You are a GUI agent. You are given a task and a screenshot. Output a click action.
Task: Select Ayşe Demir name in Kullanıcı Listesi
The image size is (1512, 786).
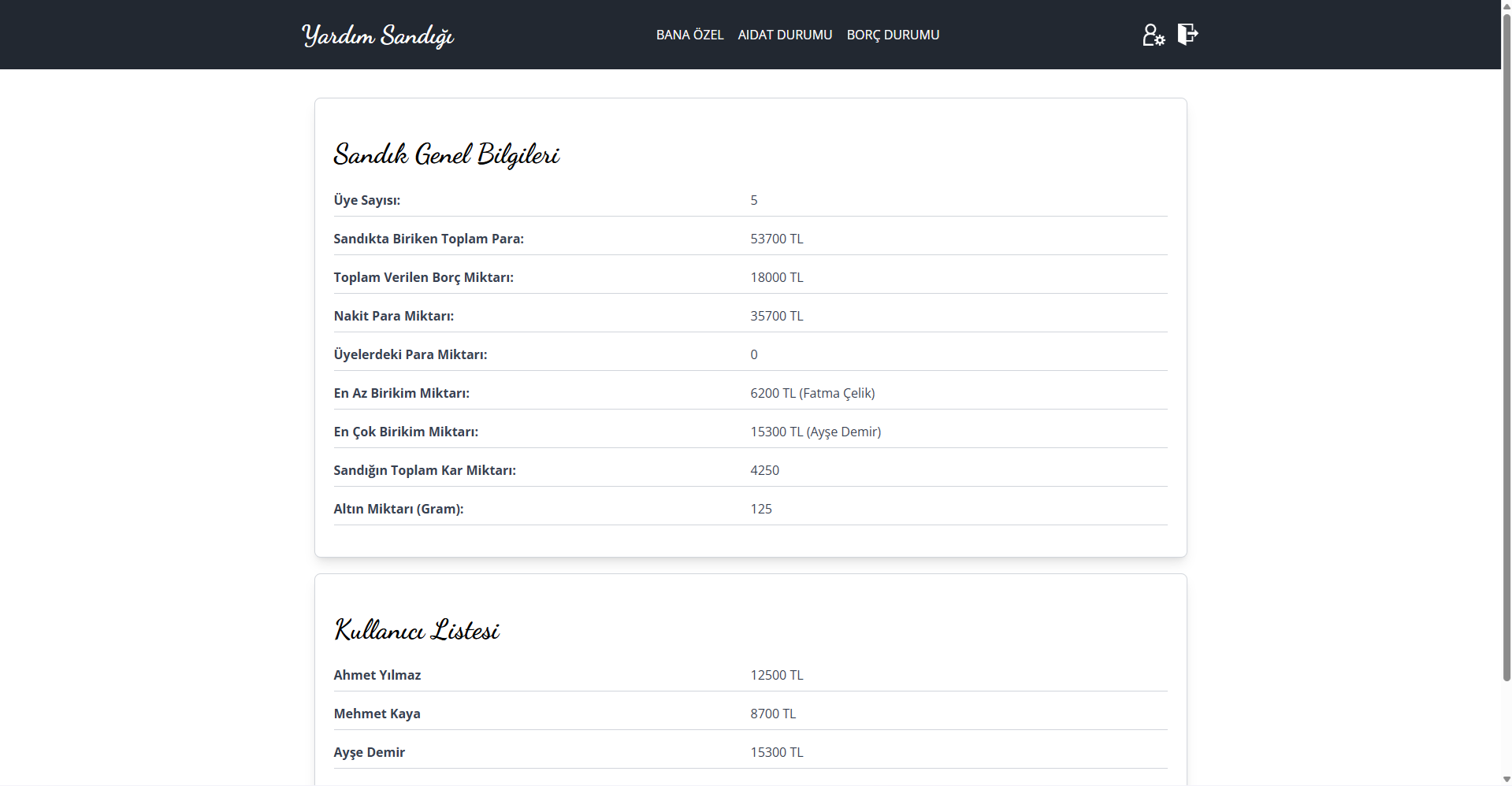tap(369, 752)
